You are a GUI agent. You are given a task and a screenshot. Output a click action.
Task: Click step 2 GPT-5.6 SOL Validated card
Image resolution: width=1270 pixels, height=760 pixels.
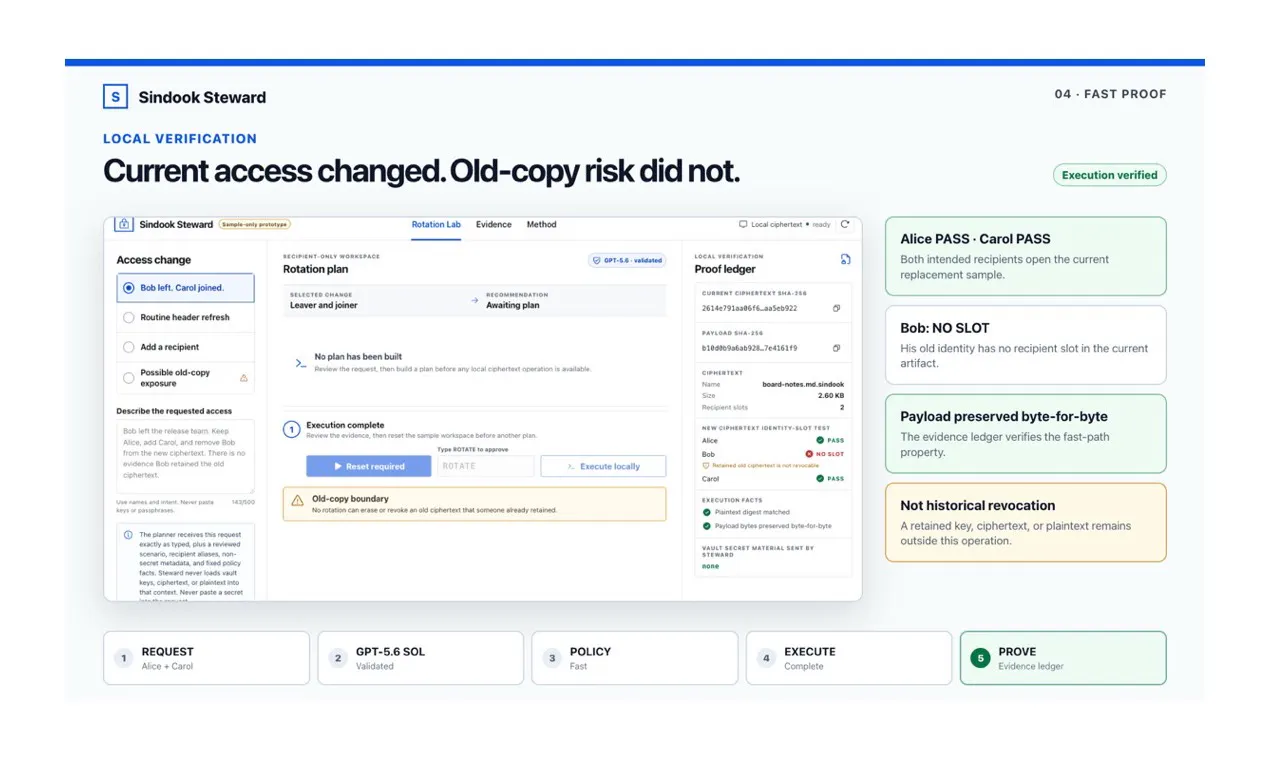(420, 658)
